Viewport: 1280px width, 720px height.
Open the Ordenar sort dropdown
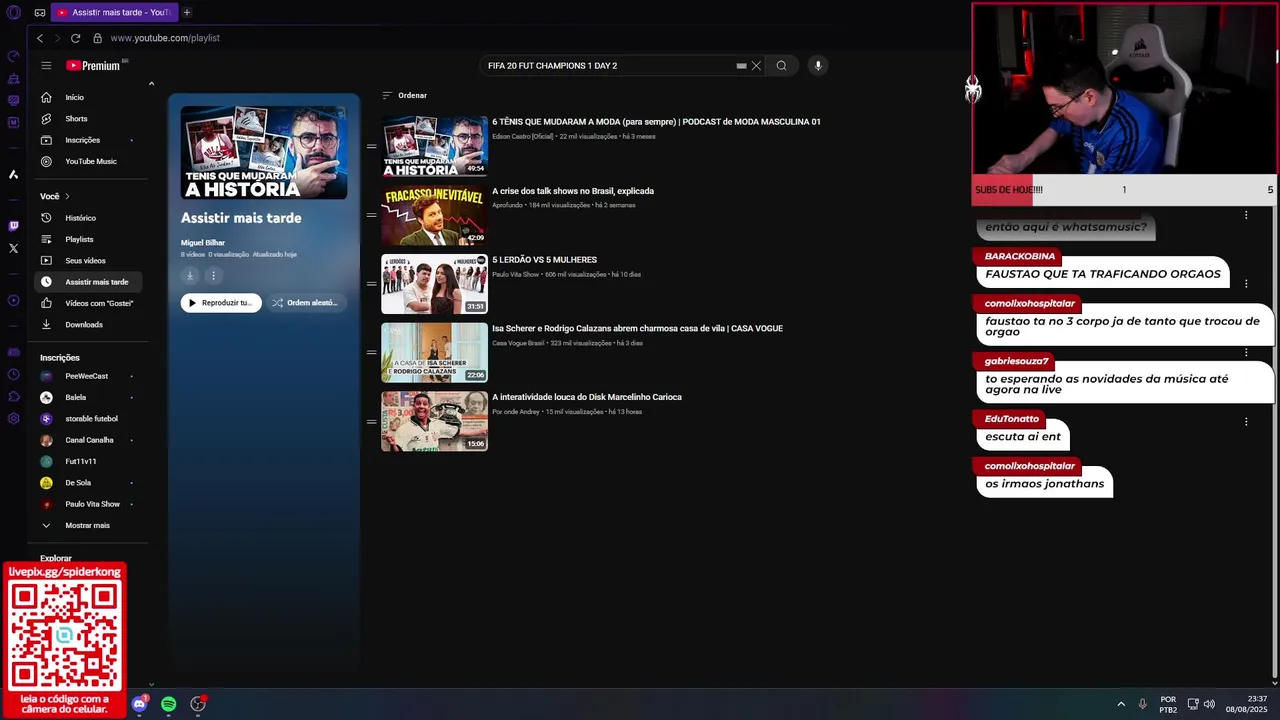point(404,95)
